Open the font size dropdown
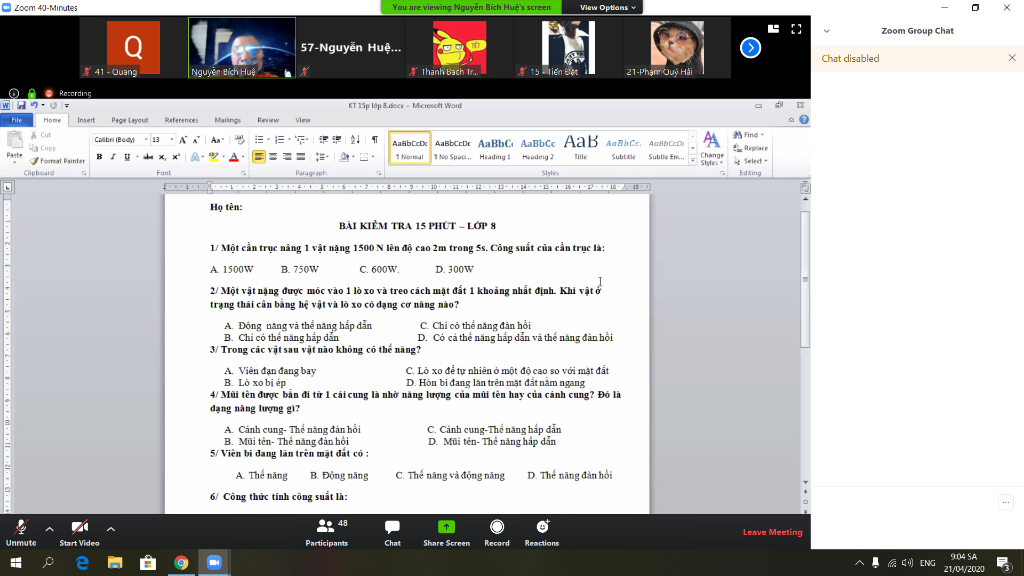Viewport: 1024px width, 576px height. point(172,140)
